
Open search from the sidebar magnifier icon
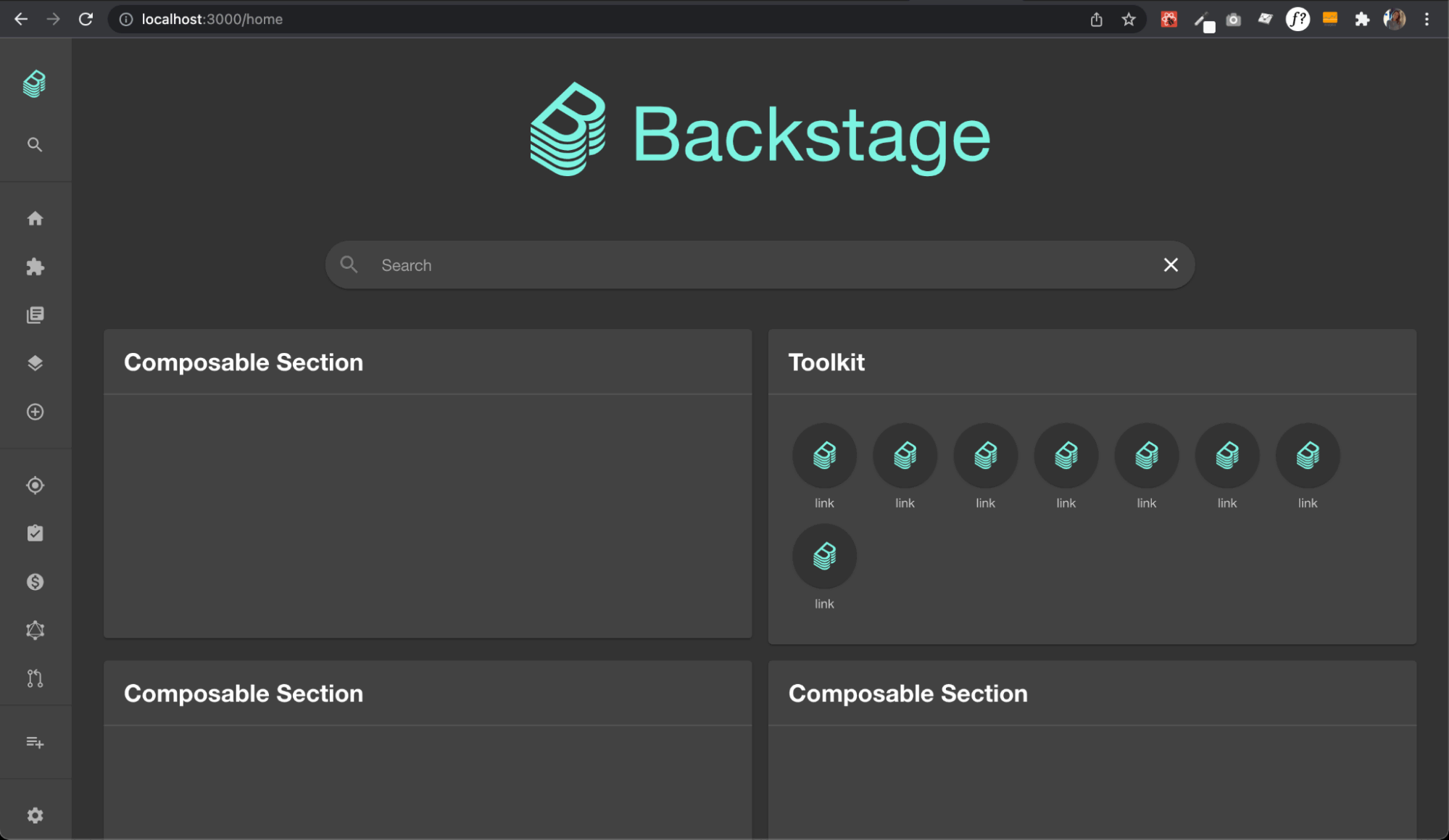[34, 144]
